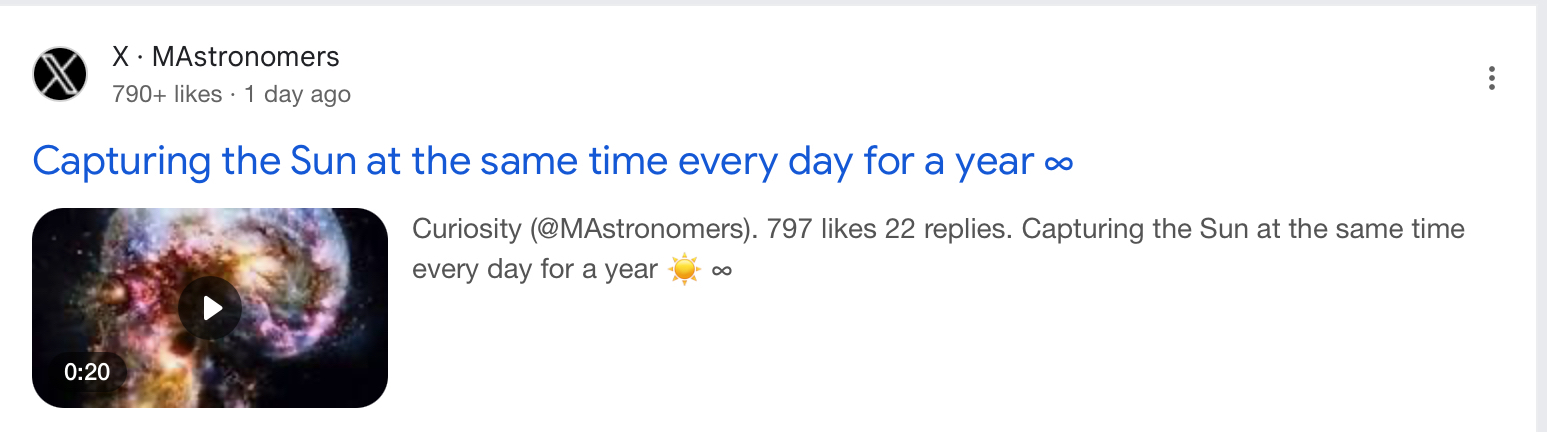Click the 0:20 duration badge
The height and width of the screenshot is (432, 1547).
tap(87, 372)
